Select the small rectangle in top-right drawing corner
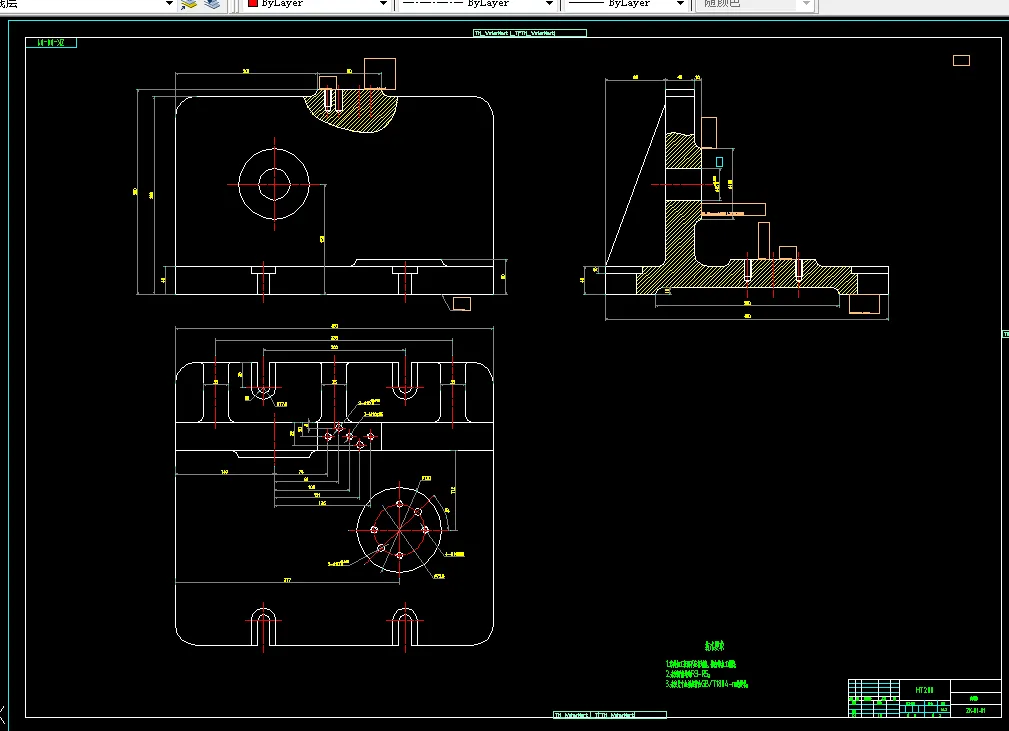Image resolution: width=1009 pixels, height=731 pixels. coord(961,60)
